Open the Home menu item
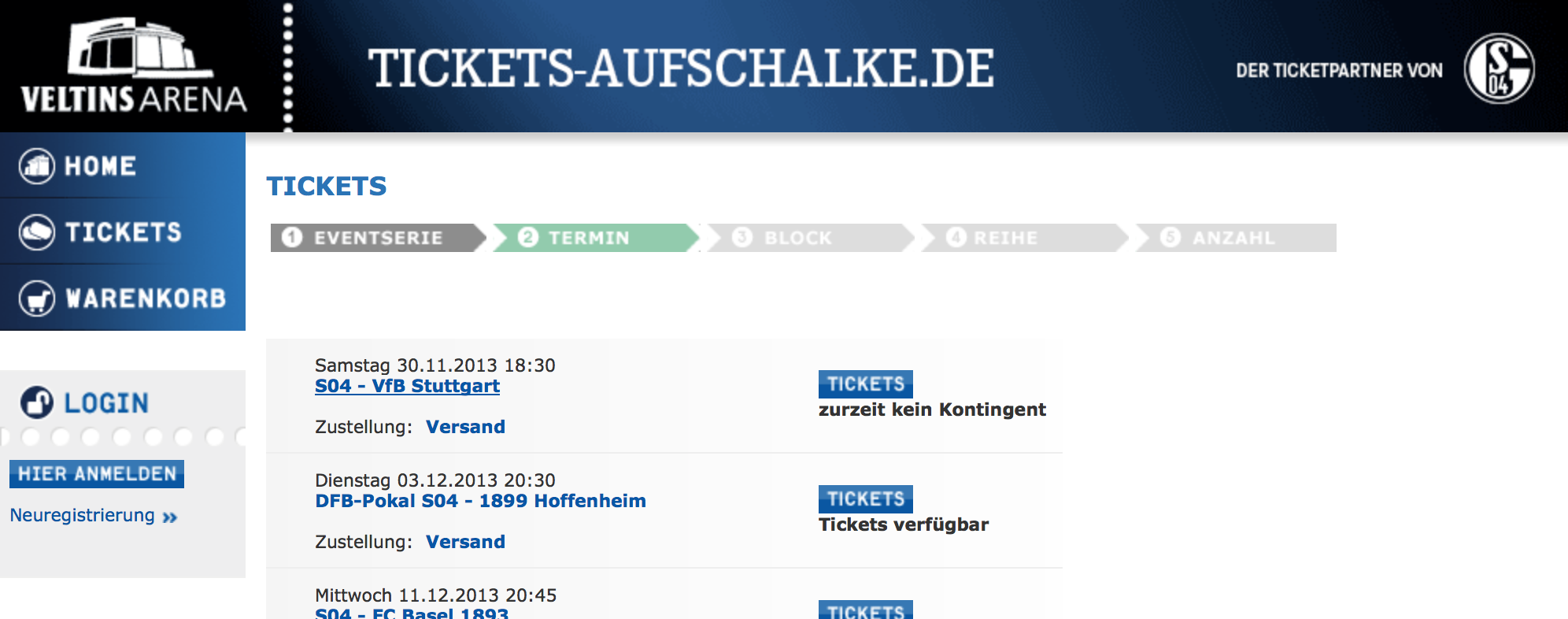Screen dimensions: 1568x619 (101, 166)
